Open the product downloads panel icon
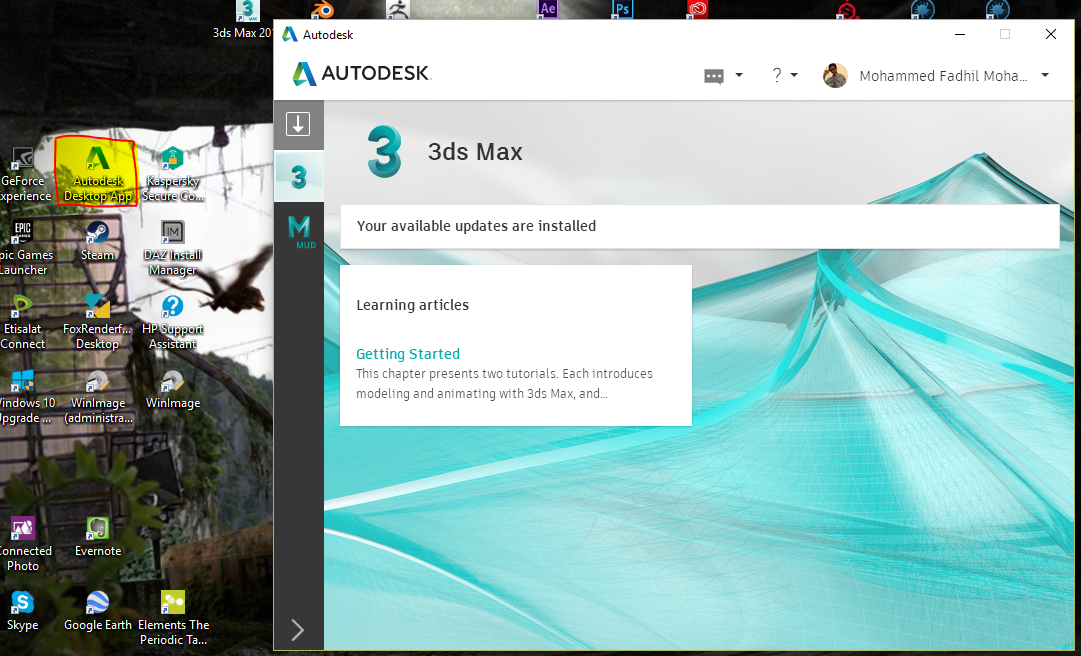1081x656 pixels. pyautogui.click(x=298, y=124)
